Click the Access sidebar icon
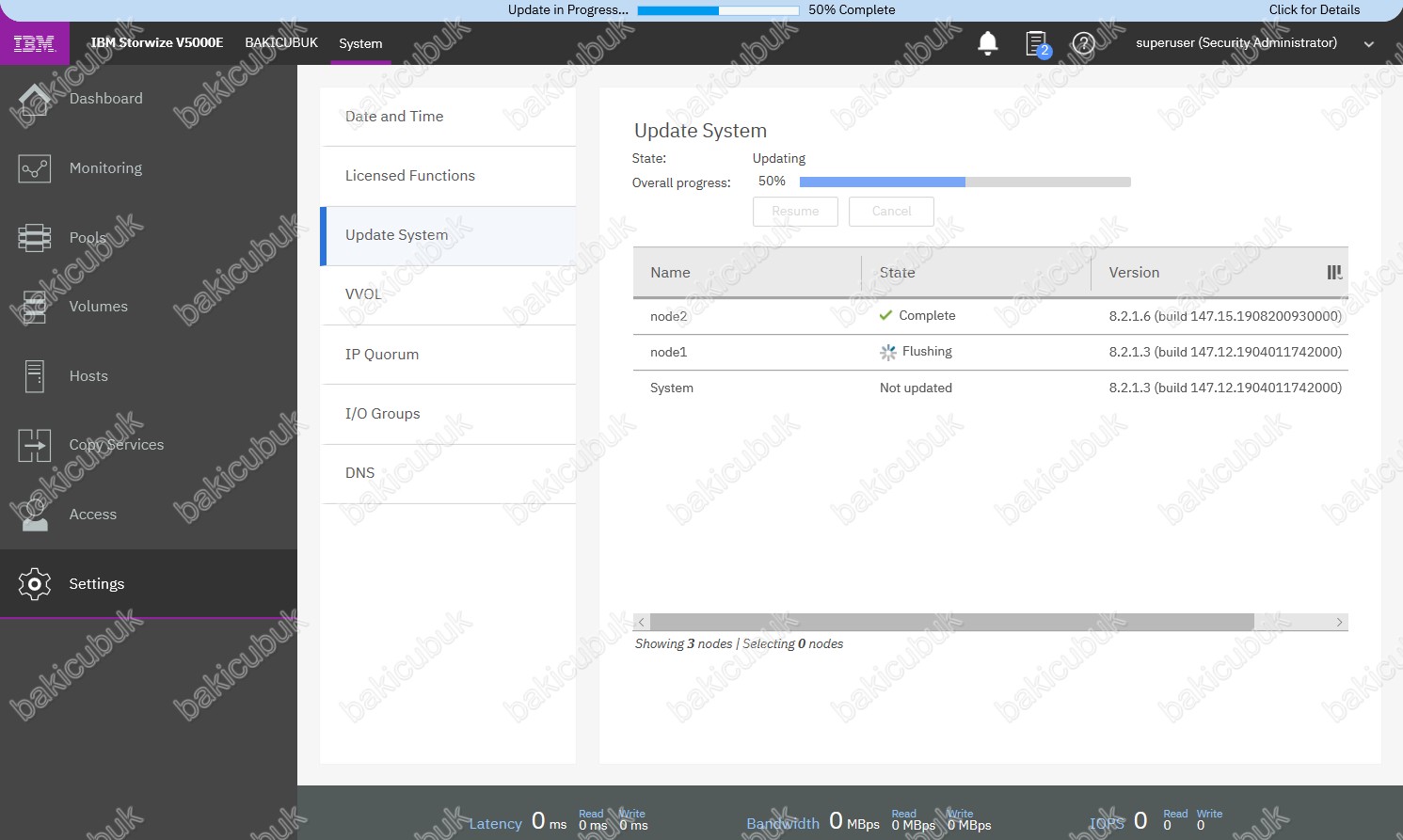The height and width of the screenshot is (840, 1403). tap(34, 515)
